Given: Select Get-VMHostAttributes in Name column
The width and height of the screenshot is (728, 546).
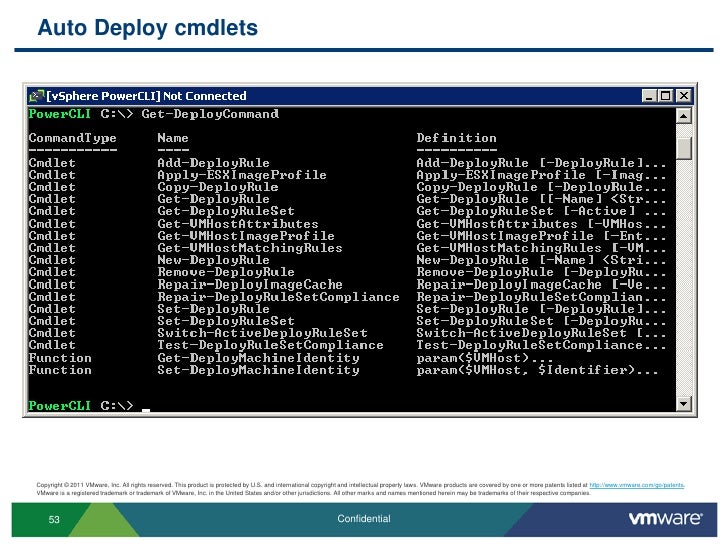Looking at the screenshot, I should coord(238,224).
